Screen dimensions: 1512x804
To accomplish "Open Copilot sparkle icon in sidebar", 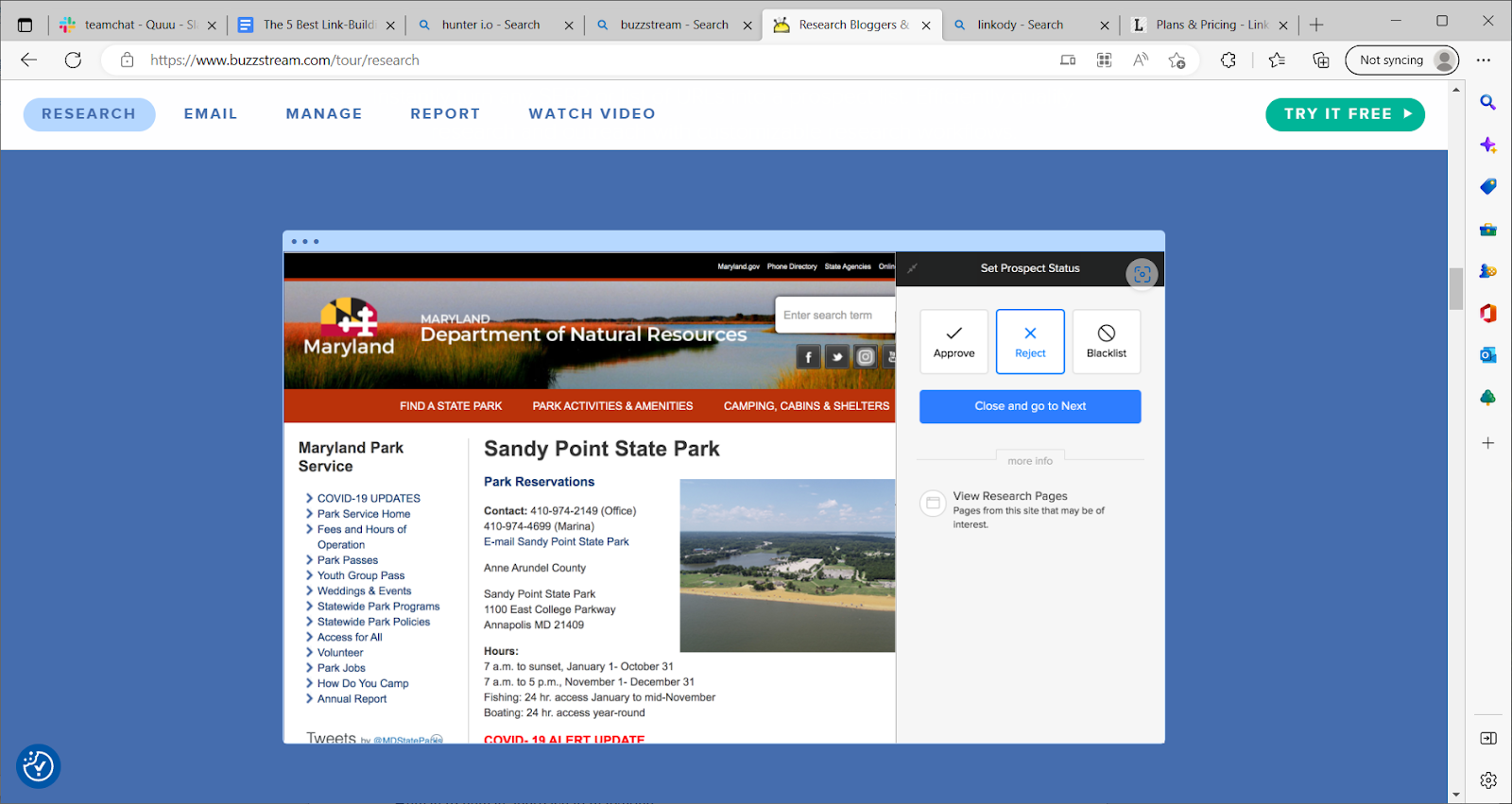I will coord(1487,145).
